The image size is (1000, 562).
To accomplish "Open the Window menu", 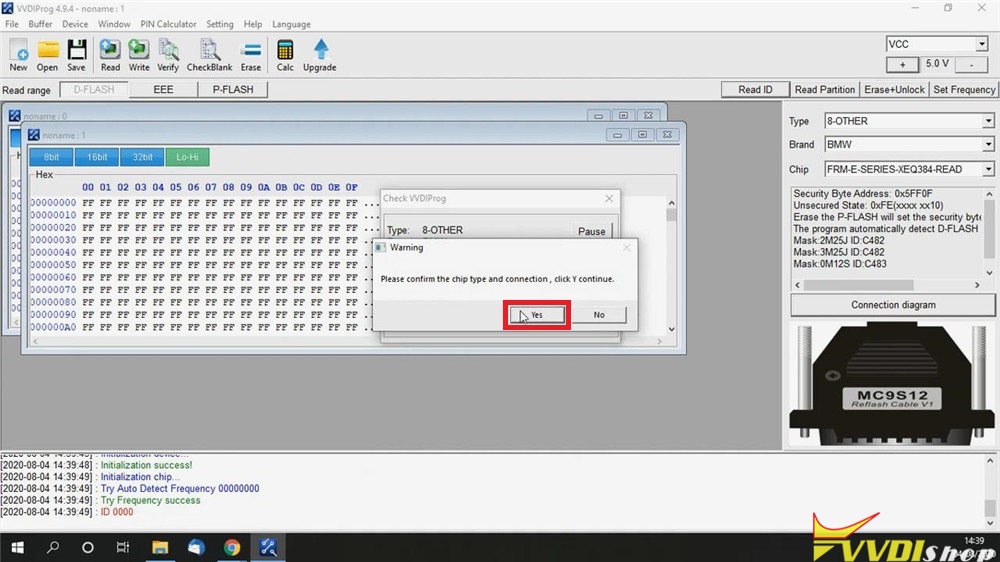I will (114, 24).
